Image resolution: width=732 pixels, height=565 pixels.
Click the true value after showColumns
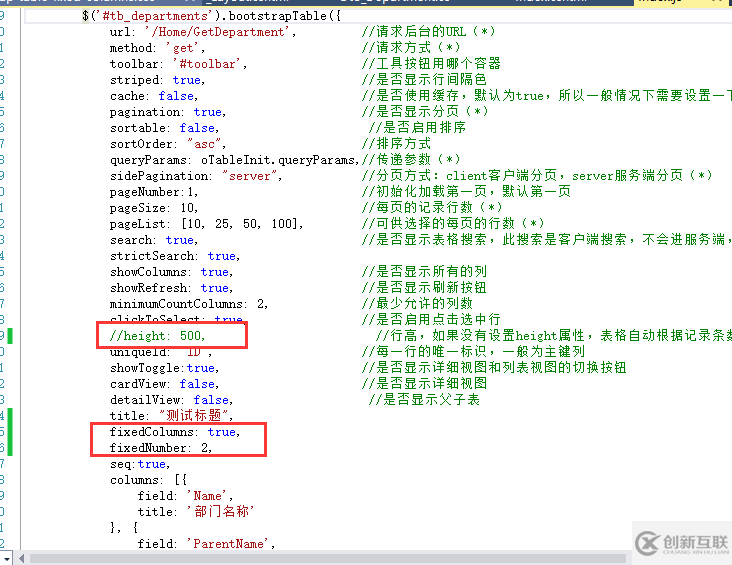[214, 272]
